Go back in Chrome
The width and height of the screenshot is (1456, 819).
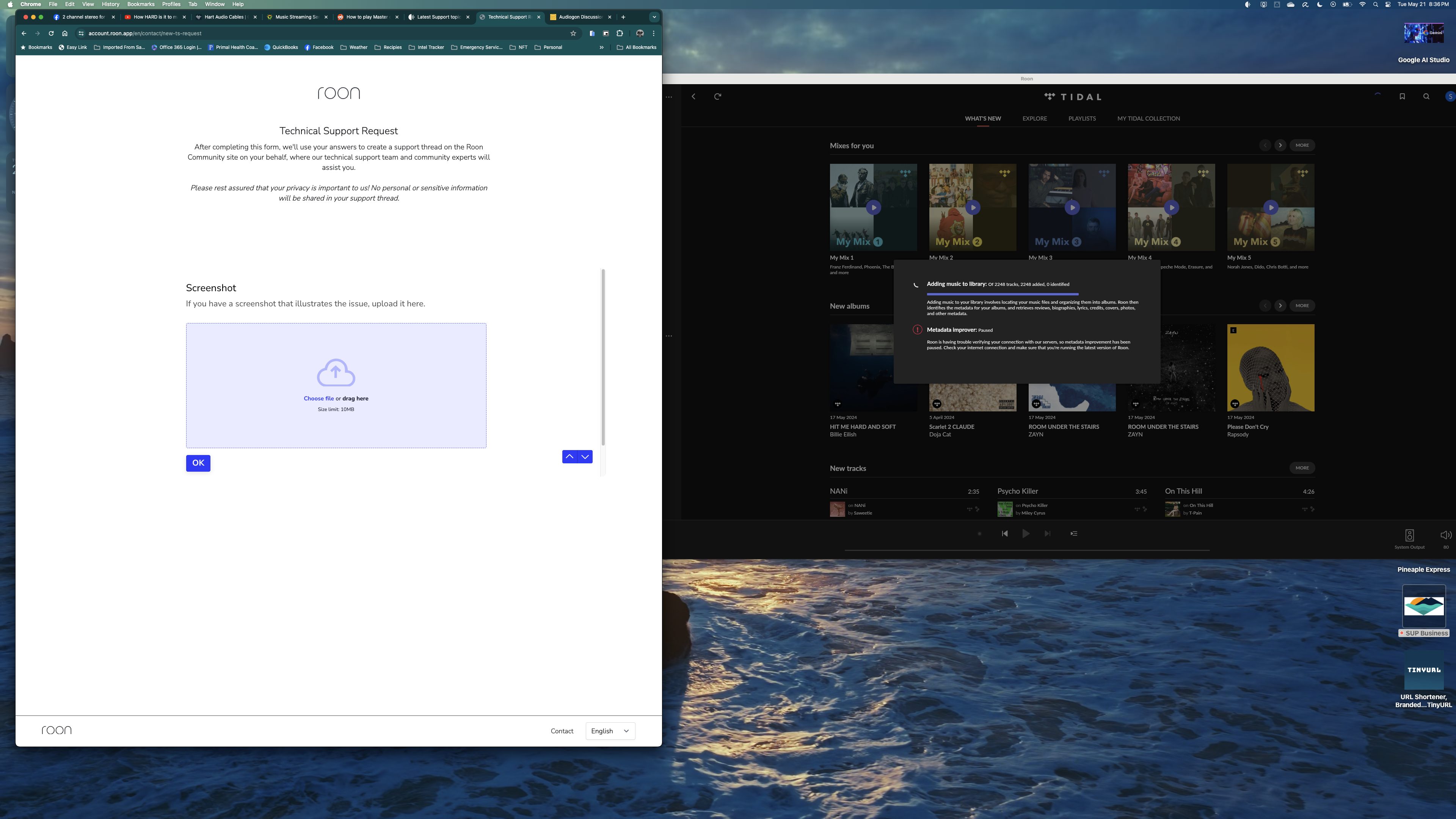pyautogui.click(x=24, y=33)
